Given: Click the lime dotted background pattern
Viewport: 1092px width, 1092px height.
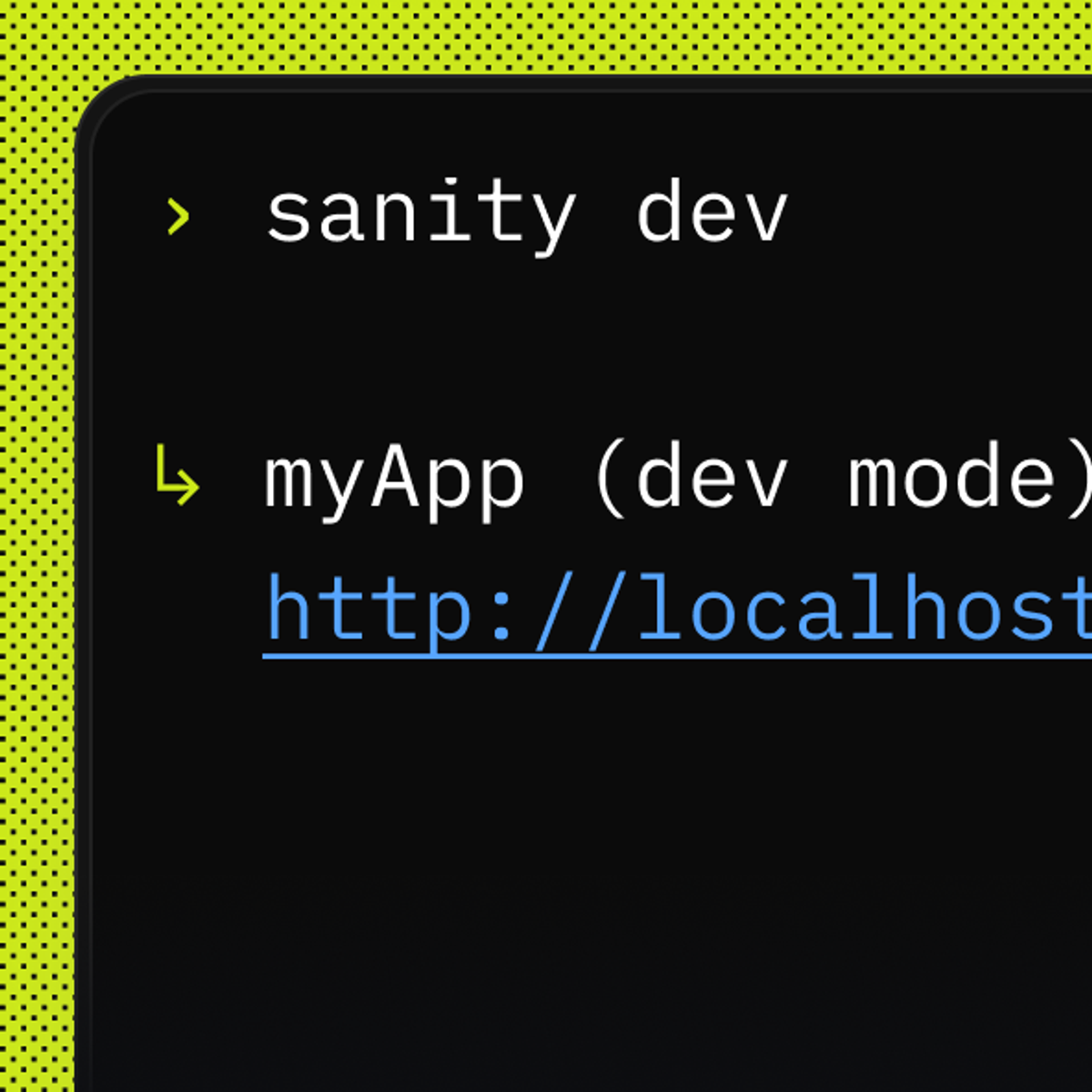Looking at the screenshot, I should (36, 546).
